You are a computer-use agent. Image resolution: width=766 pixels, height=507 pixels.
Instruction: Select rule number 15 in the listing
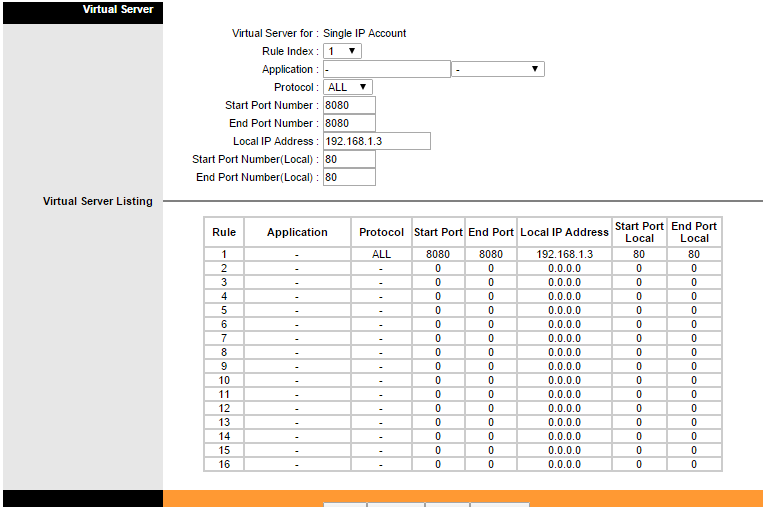click(224, 450)
